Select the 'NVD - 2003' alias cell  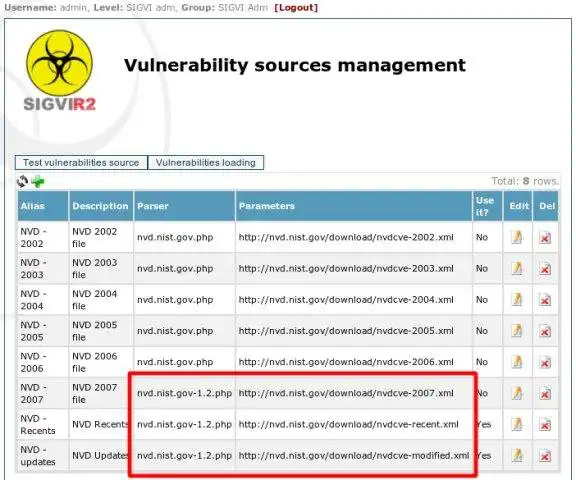click(43, 269)
